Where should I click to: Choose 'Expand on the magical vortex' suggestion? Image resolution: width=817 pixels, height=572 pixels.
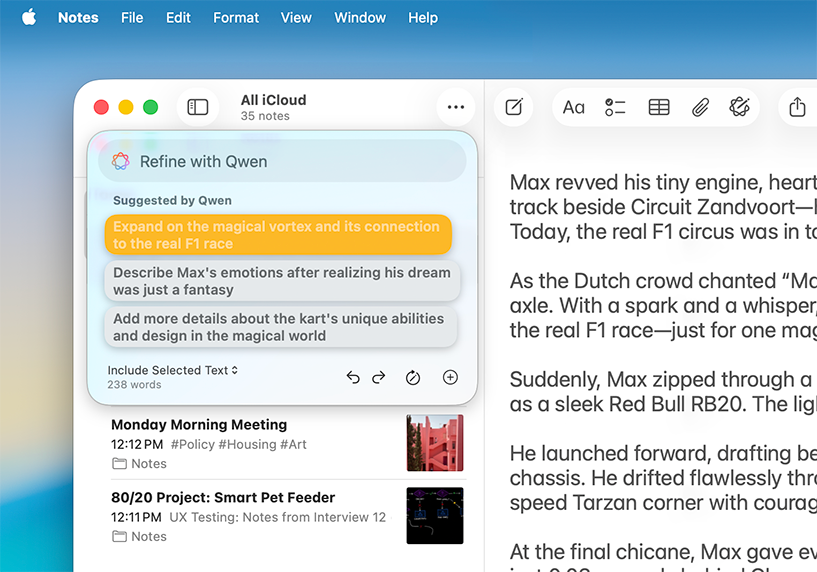click(x=278, y=235)
